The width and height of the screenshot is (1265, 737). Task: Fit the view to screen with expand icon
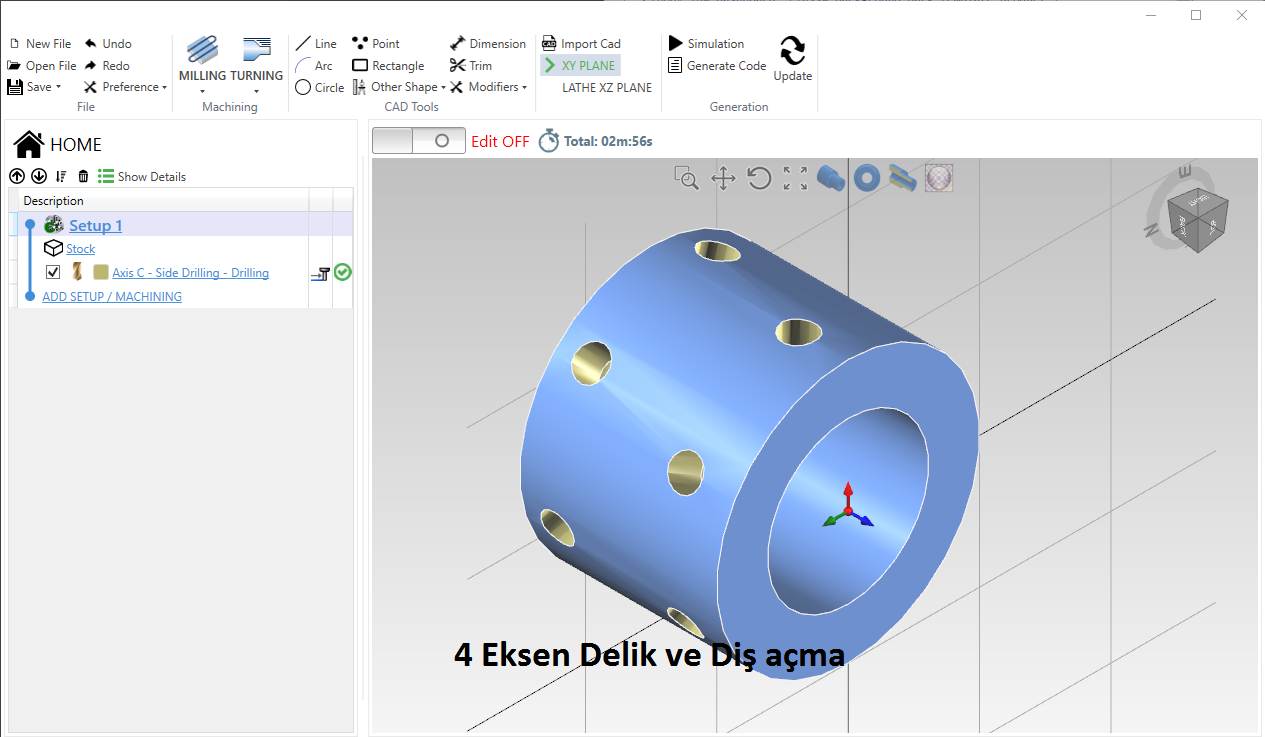pos(795,179)
